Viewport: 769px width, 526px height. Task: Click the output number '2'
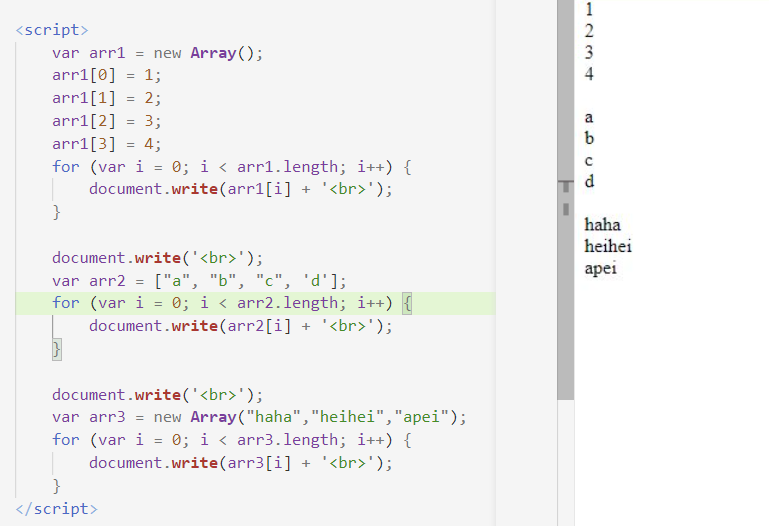pos(589,31)
